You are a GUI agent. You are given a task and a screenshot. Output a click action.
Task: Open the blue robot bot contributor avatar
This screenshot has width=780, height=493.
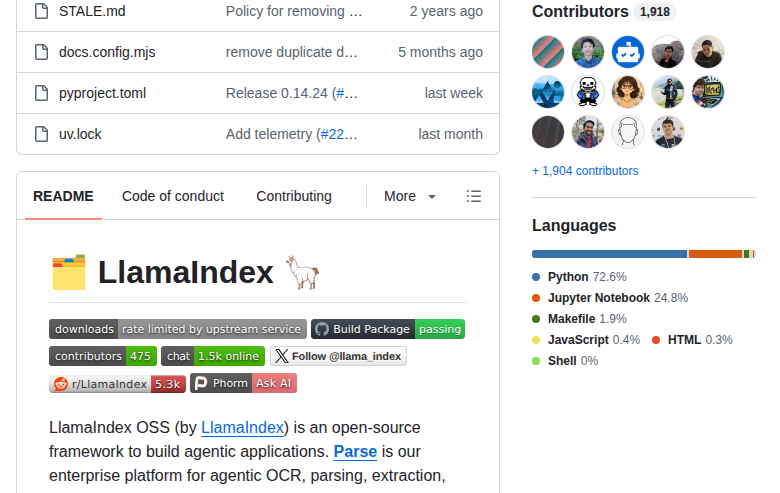point(628,52)
